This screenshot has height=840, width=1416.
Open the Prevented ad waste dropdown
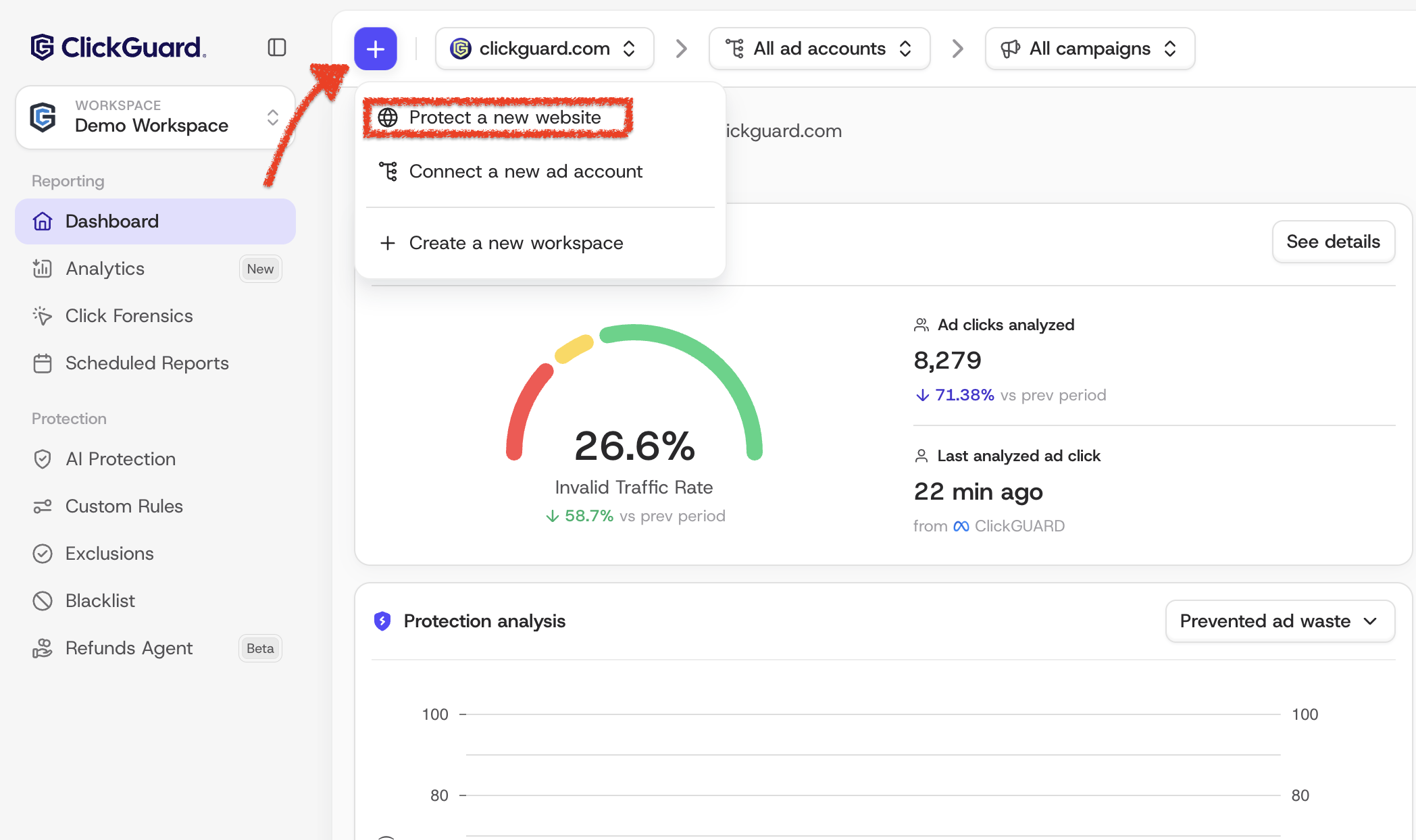tap(1280, 621)
